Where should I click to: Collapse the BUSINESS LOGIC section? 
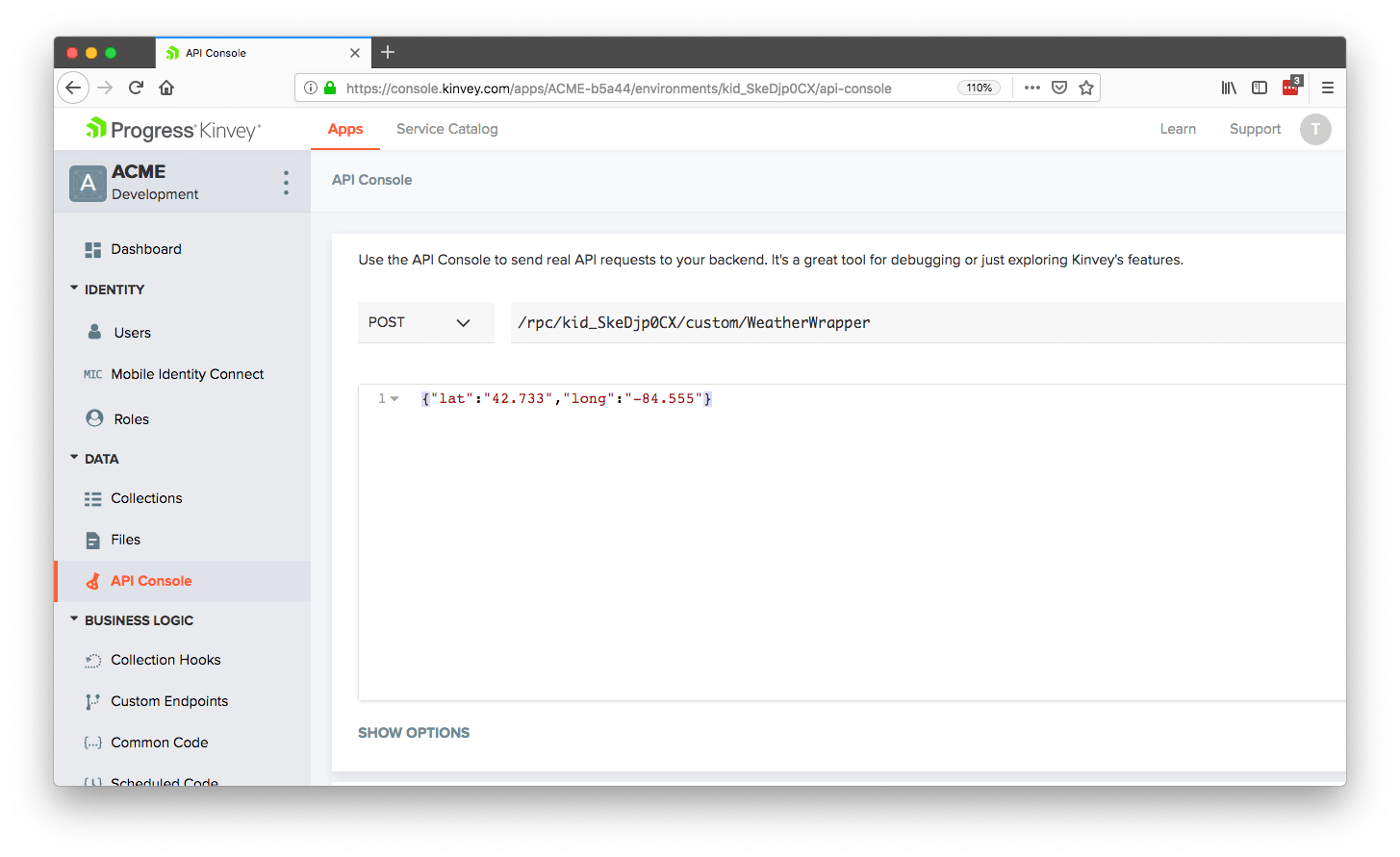tap(74, 619)
